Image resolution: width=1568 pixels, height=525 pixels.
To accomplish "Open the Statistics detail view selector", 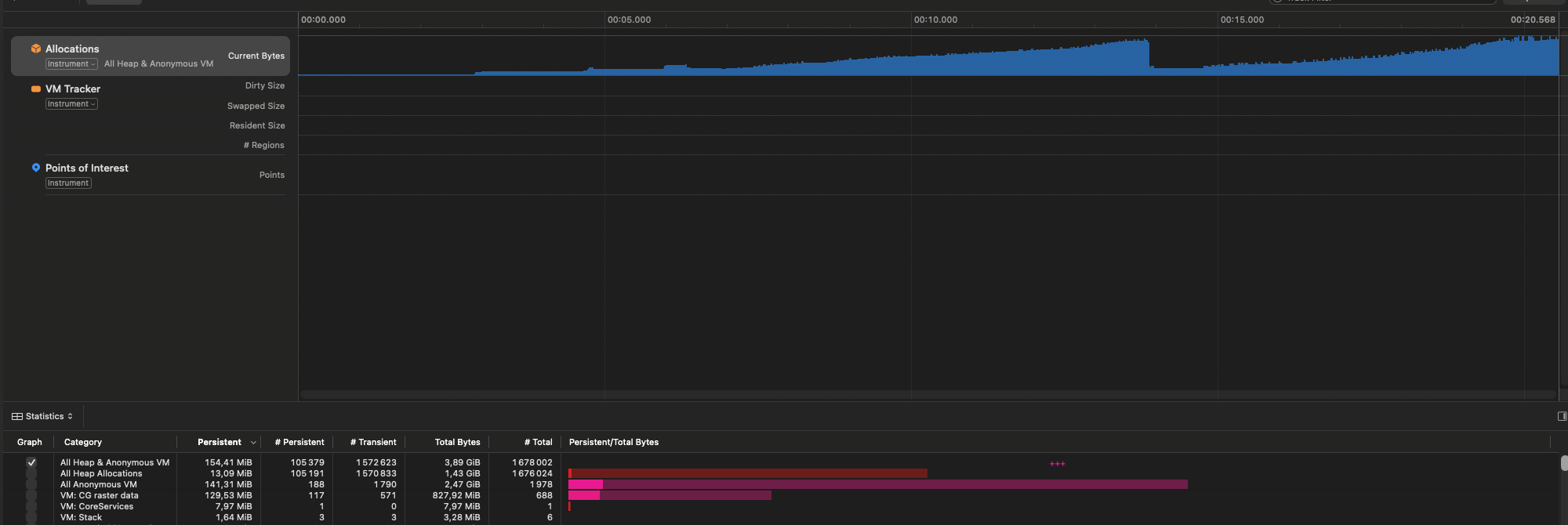I will (x=42, y=416).
